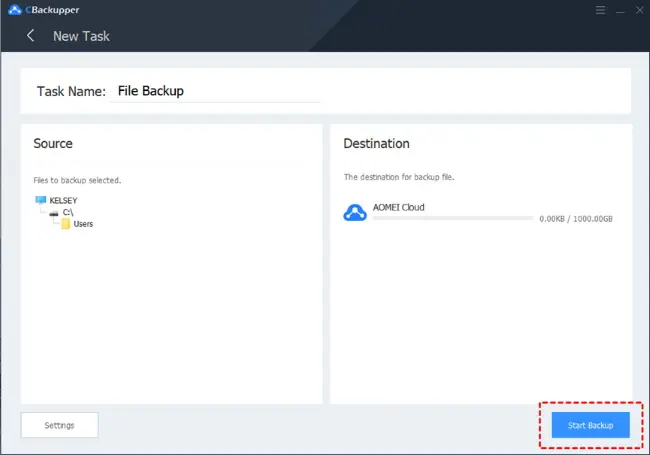The height and width of the screenshot is (455, 650).
Task: Click the AOMEI Cloud icon in Destination
Action: pyautogui.click(x=355, y=213)
